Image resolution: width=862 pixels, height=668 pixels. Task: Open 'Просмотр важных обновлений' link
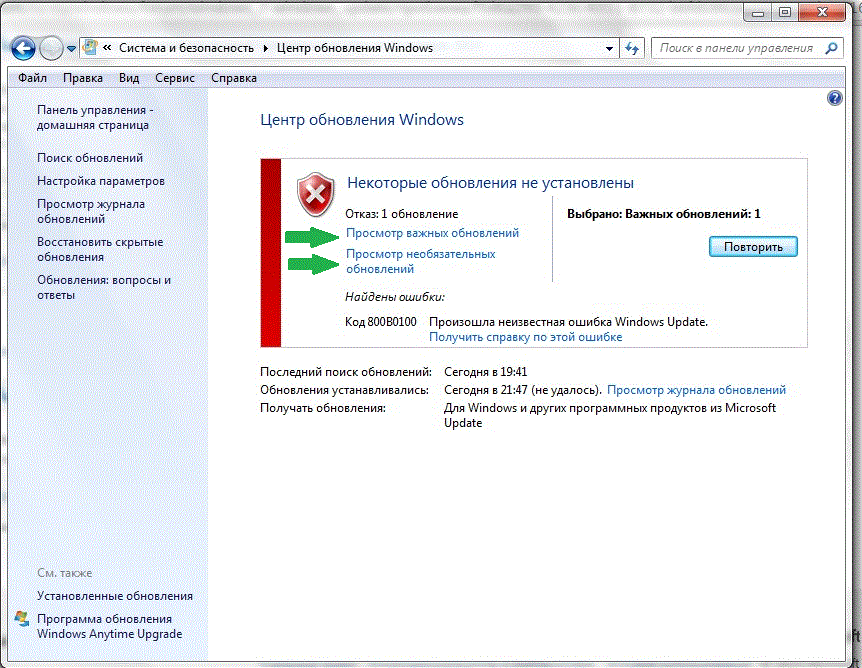(432, 233)
